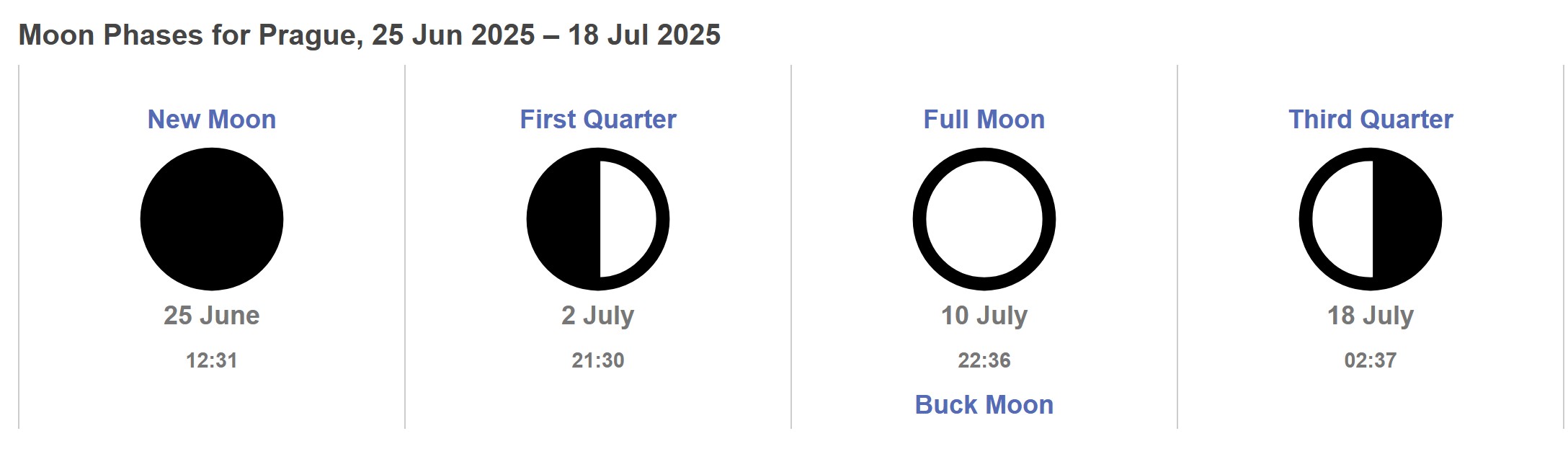Open the Third Quarter link
Screen dimensions: 1568x467
coord(1371,119)
